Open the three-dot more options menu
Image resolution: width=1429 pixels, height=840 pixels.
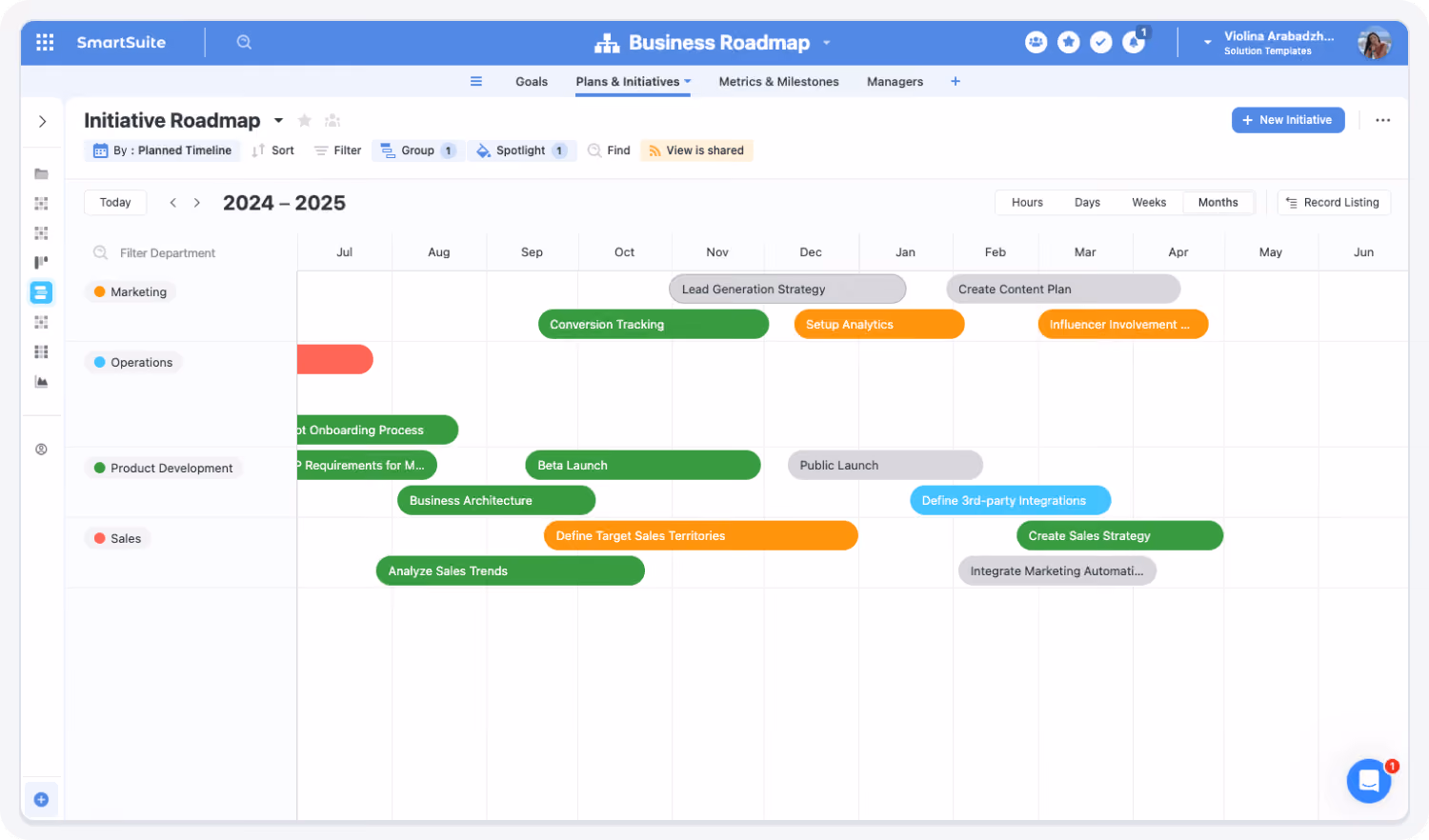point(1382,120)
